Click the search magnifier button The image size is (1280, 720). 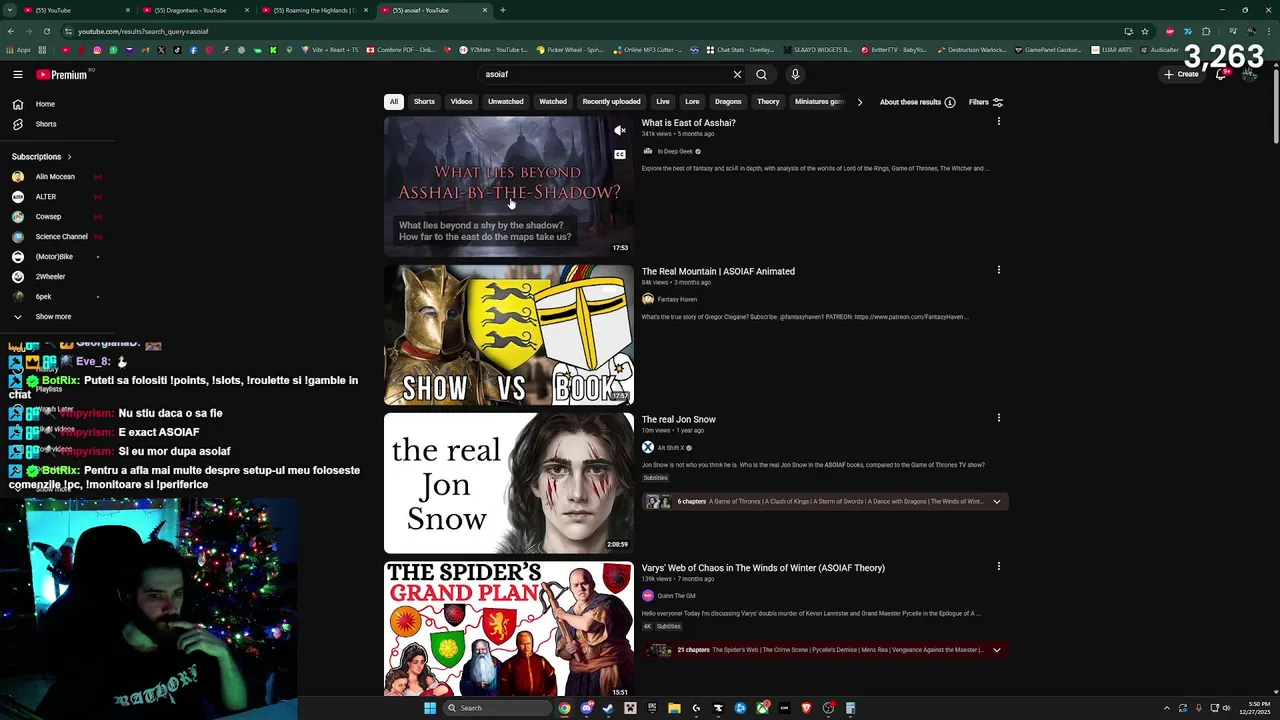(761, 74)
